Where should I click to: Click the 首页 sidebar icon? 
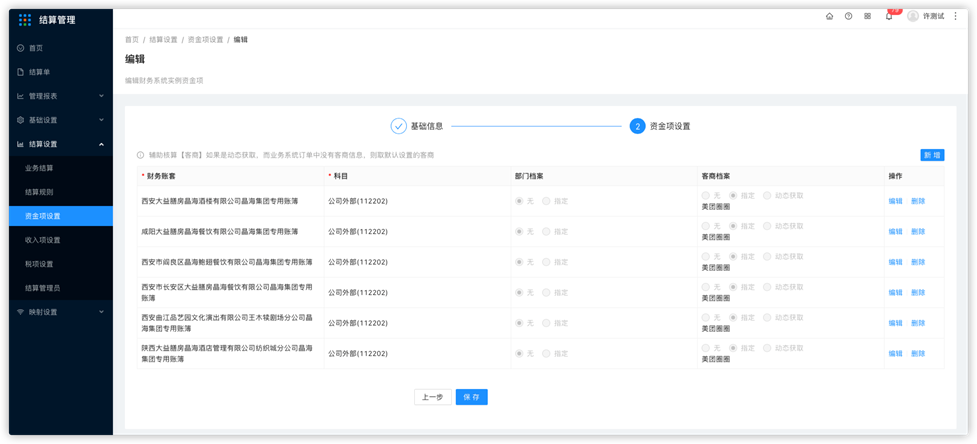click(x=21, y=48)
